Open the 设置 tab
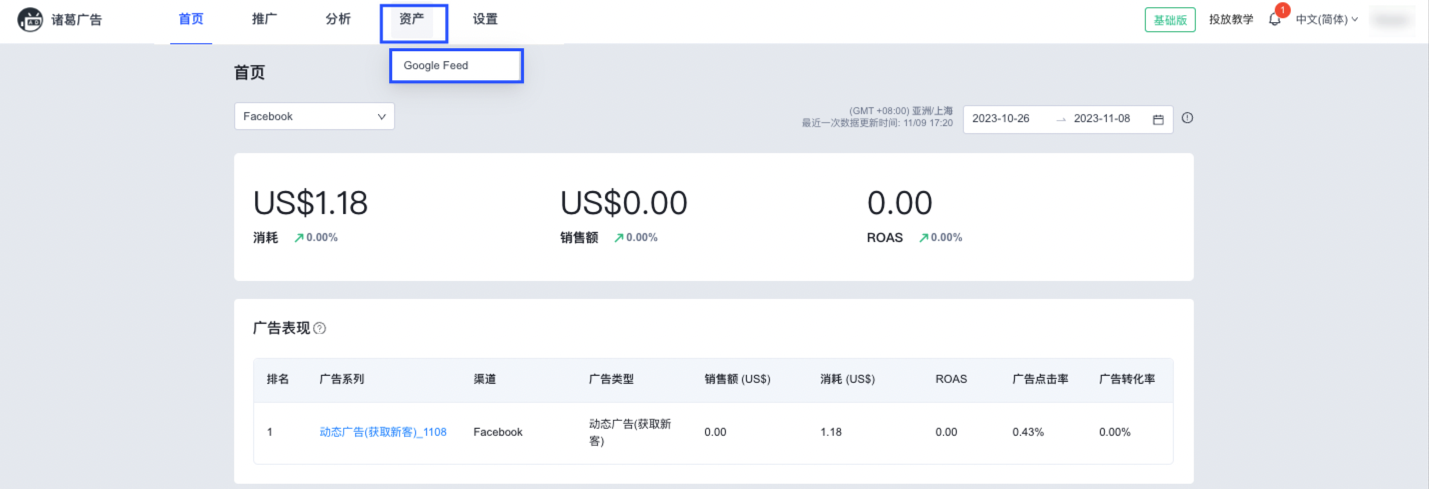This screenshot has width=1429, height=489. point(485,19)
